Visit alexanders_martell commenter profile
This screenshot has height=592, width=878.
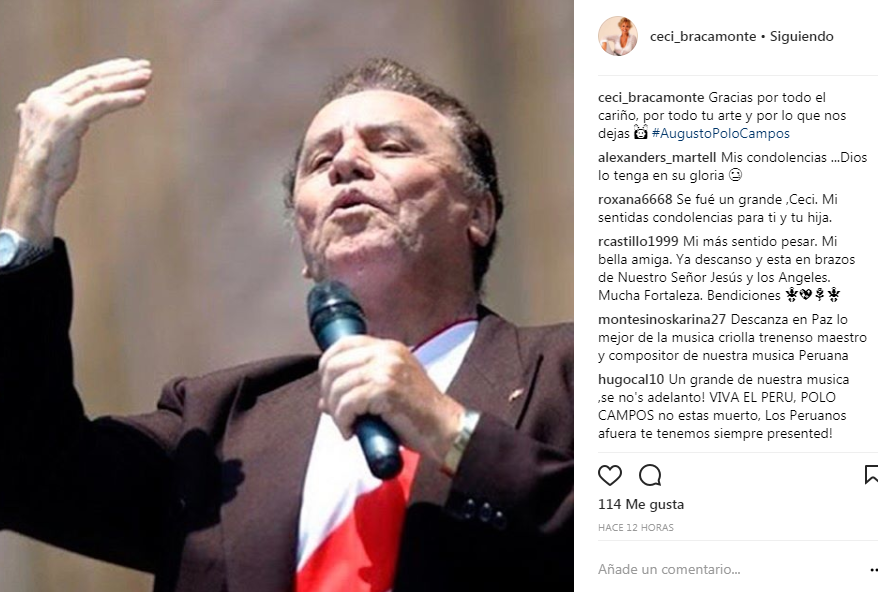click(x=657, y=157)
